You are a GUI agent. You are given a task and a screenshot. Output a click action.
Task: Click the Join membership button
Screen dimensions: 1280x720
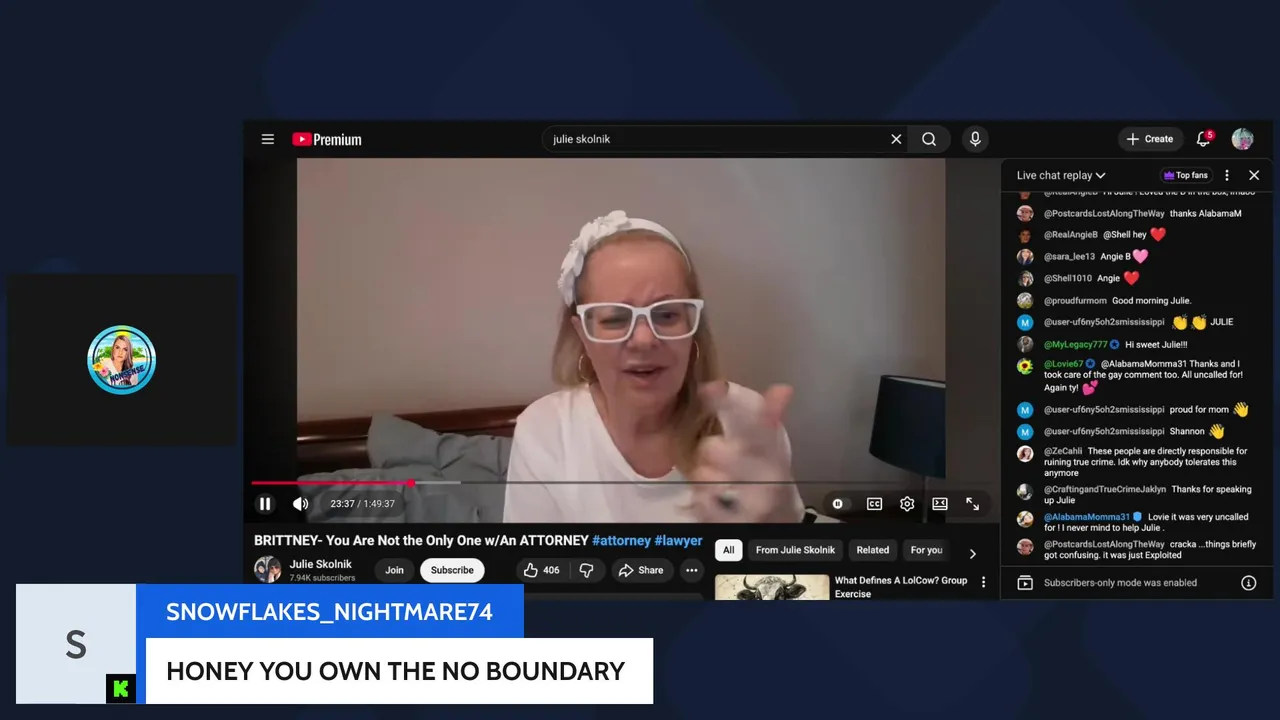click(x=395, y=570)
